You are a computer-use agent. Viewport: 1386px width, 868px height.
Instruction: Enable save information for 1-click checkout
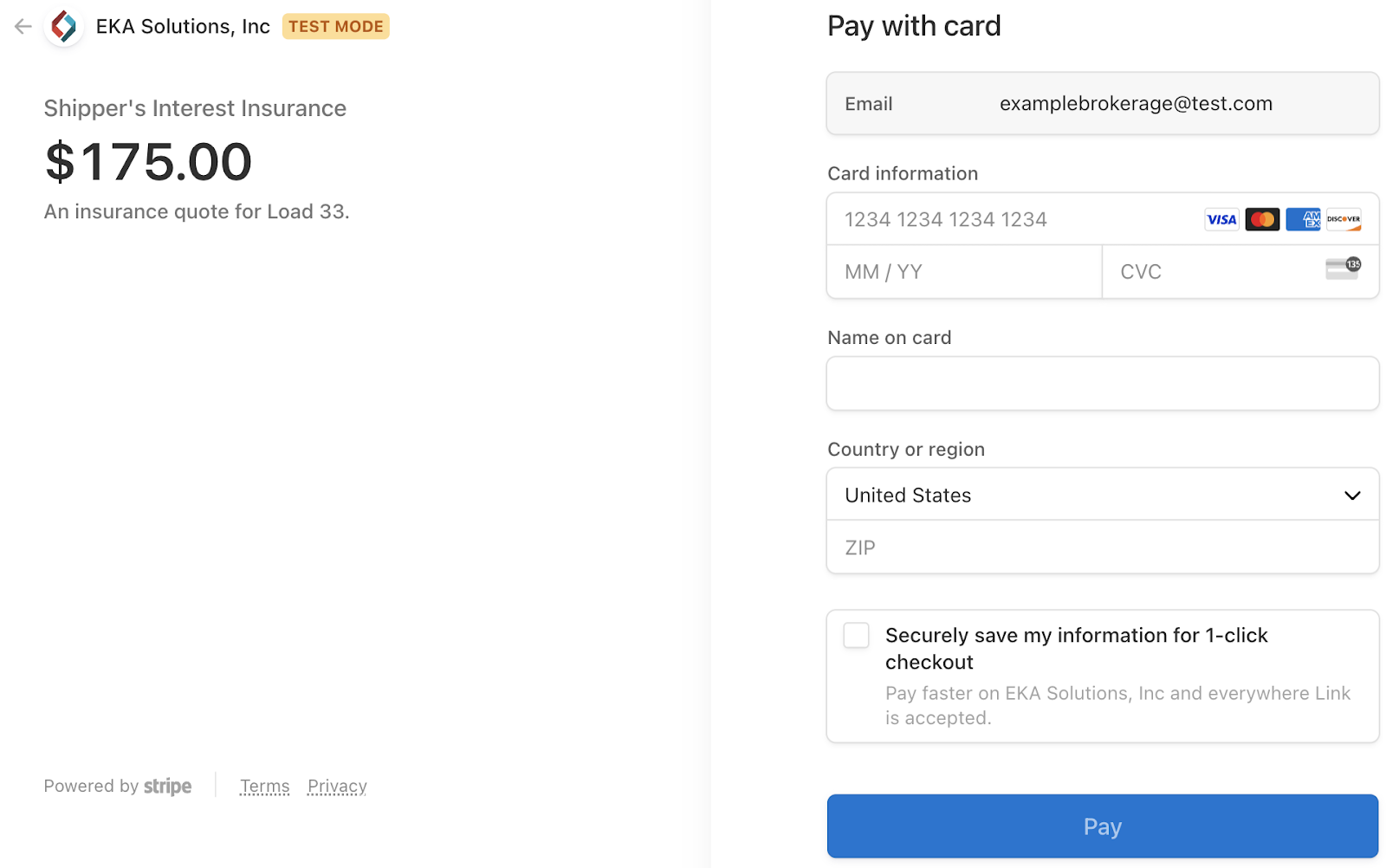pos(855,635)
